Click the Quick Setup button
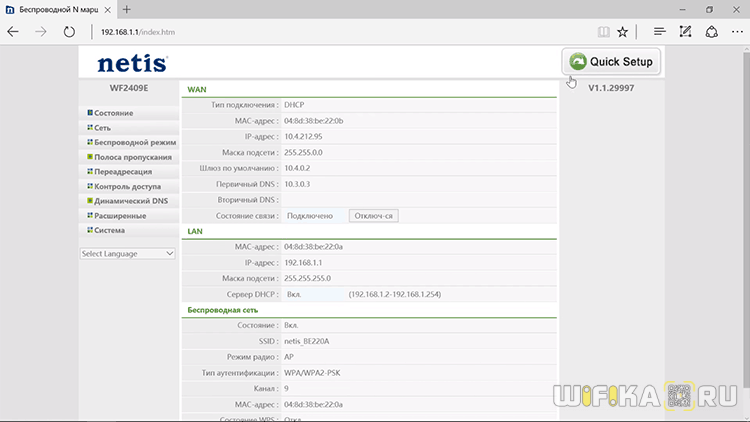Viewport: 750px width, 422px height. (611, 62)
